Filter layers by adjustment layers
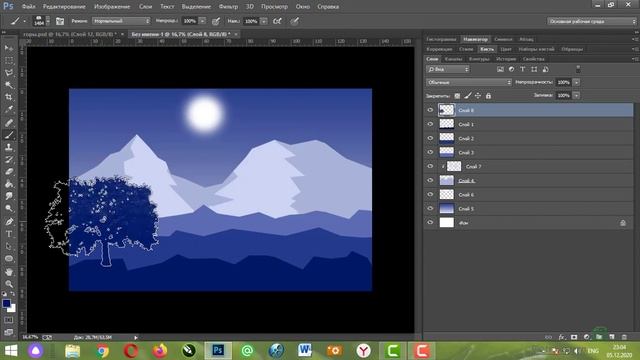The height and width of the screenshot is (360, 640). coord(511,69)
